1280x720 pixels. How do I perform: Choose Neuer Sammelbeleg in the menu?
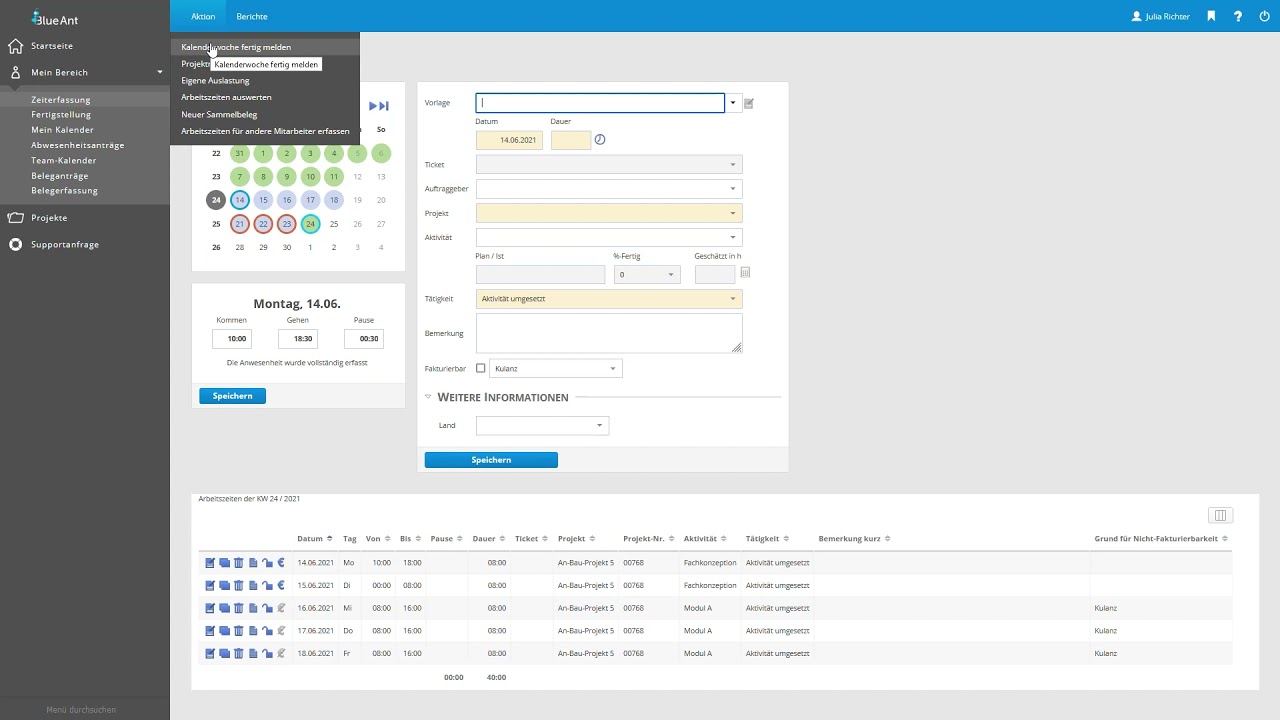[x=219, y=114]
